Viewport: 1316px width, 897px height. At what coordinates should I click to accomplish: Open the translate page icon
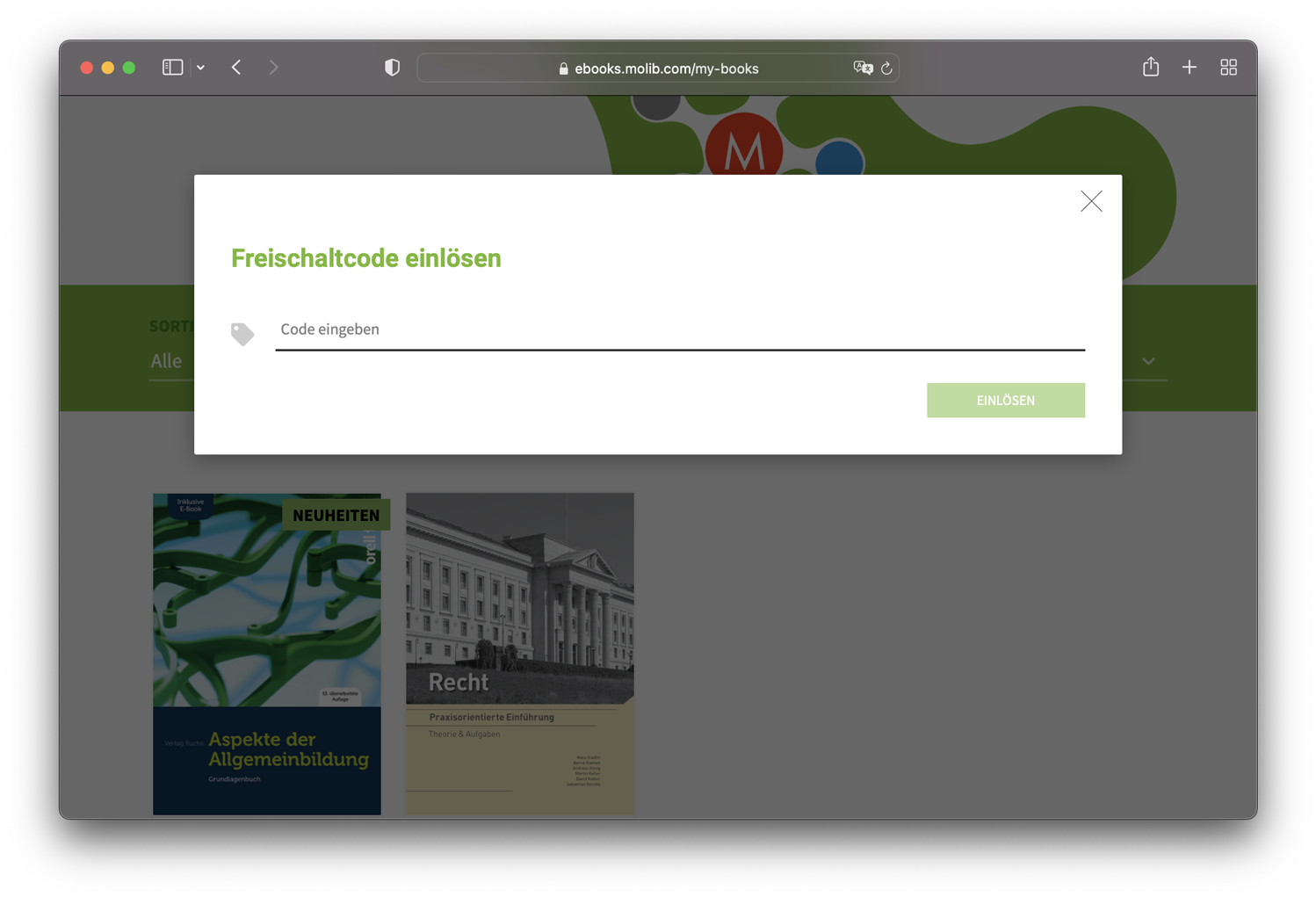pos(863,68)
